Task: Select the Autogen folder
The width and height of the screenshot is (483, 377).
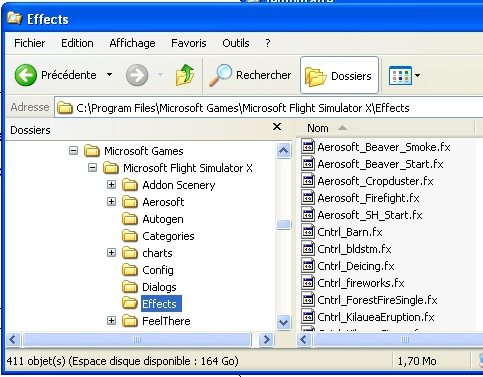Action: (163, 219)
